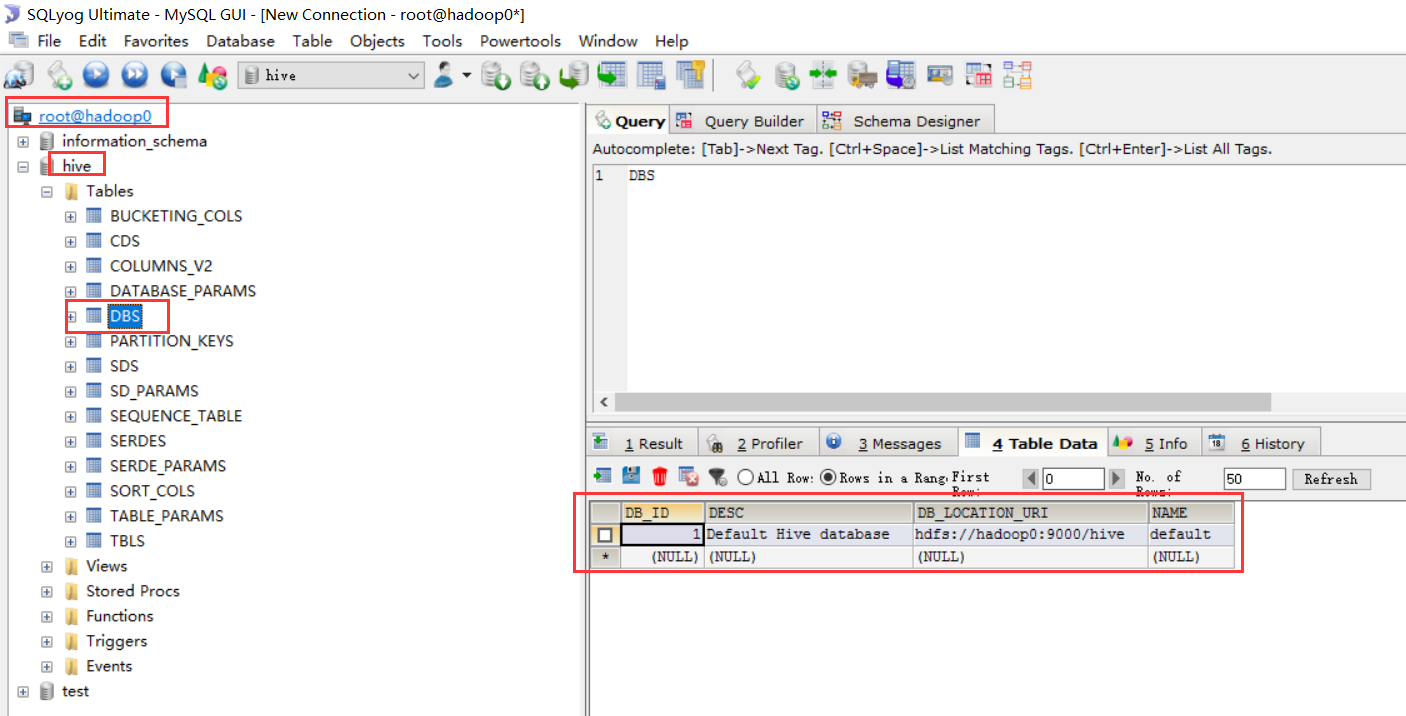Expand the TBLS table node

tap(71, 542)
